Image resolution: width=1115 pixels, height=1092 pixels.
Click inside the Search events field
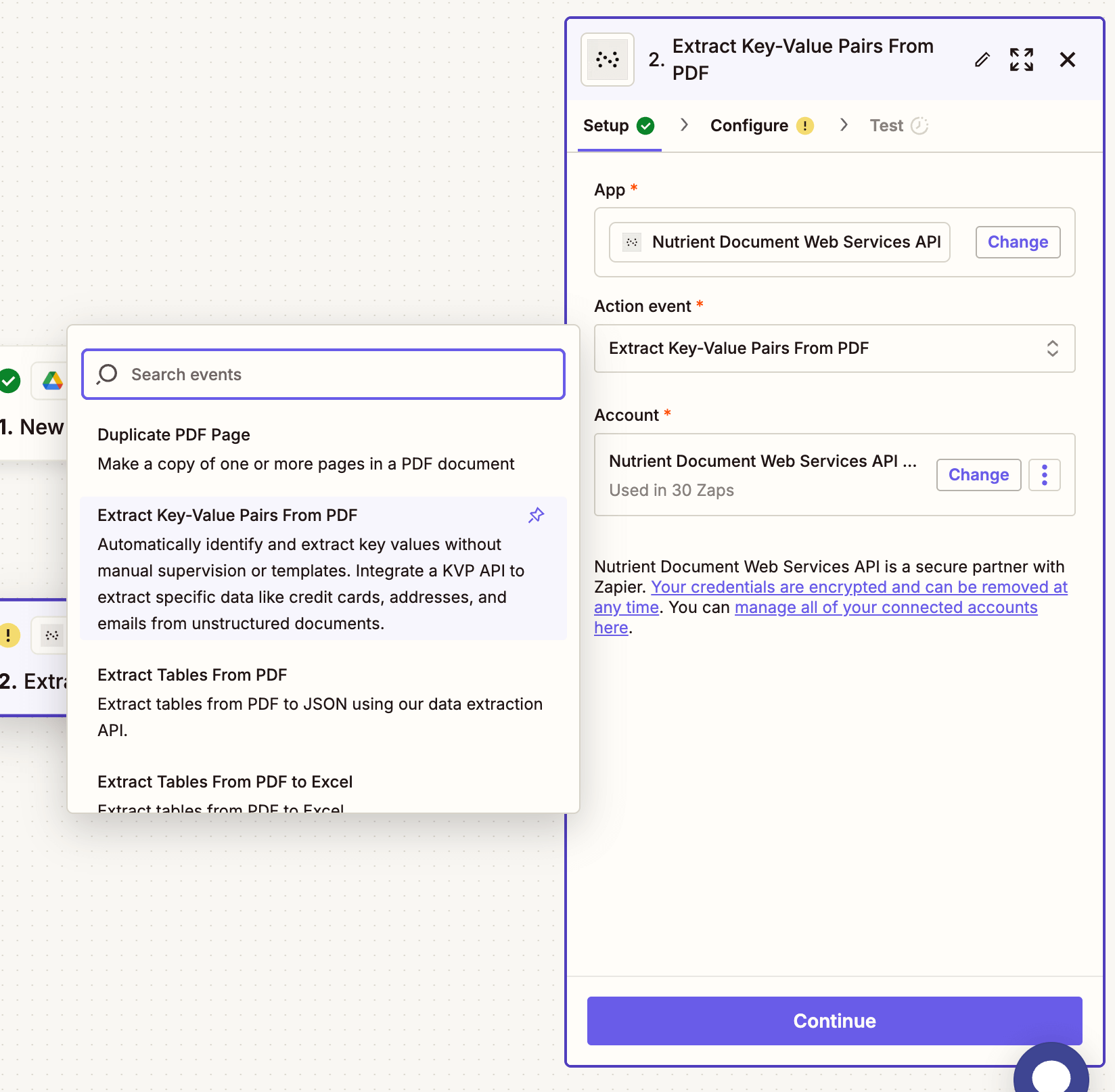click(323, 374)
